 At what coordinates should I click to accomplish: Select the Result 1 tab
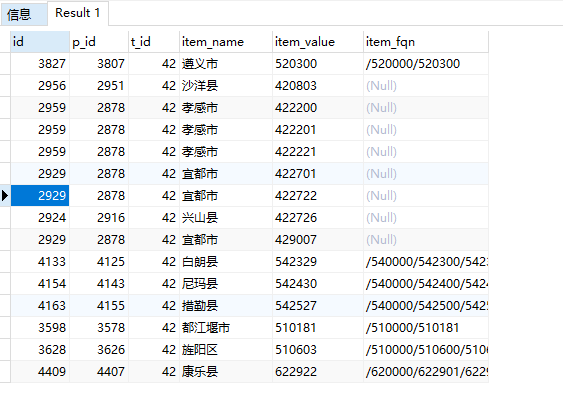(x=78, y=13)
